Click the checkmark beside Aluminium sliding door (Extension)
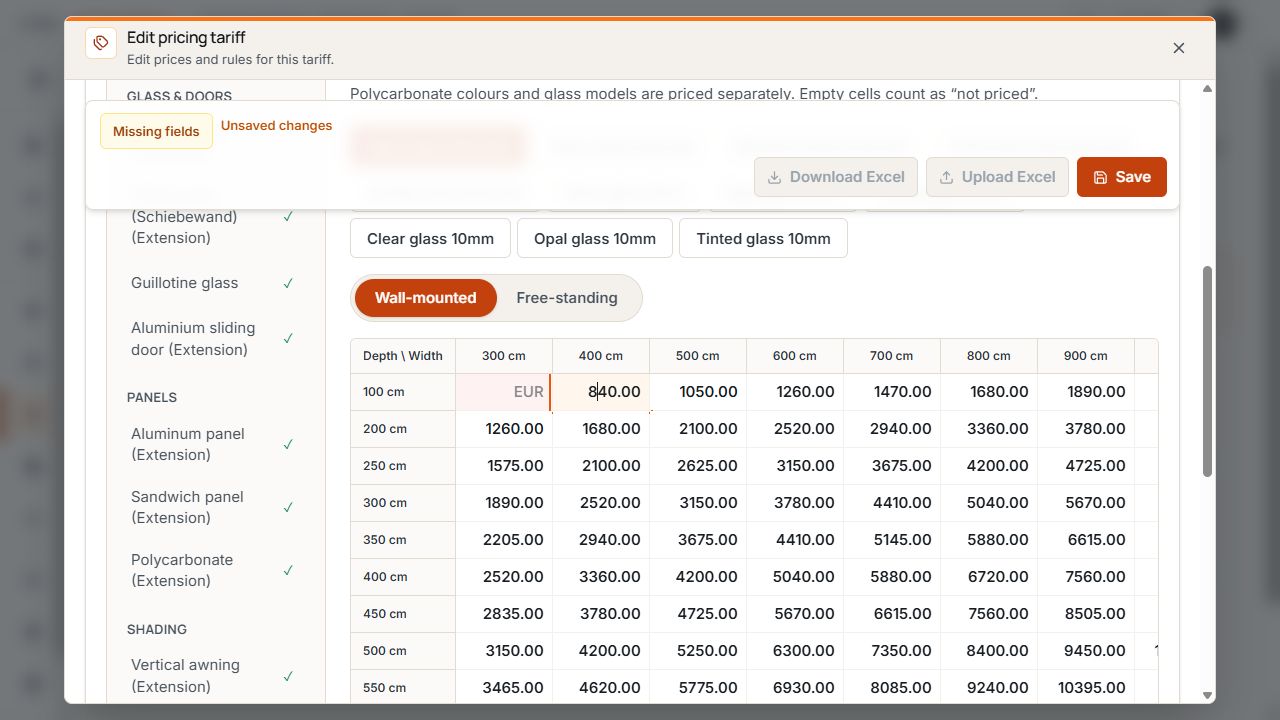Screen dimensions: 1280x720 click(x=288, y=339)
